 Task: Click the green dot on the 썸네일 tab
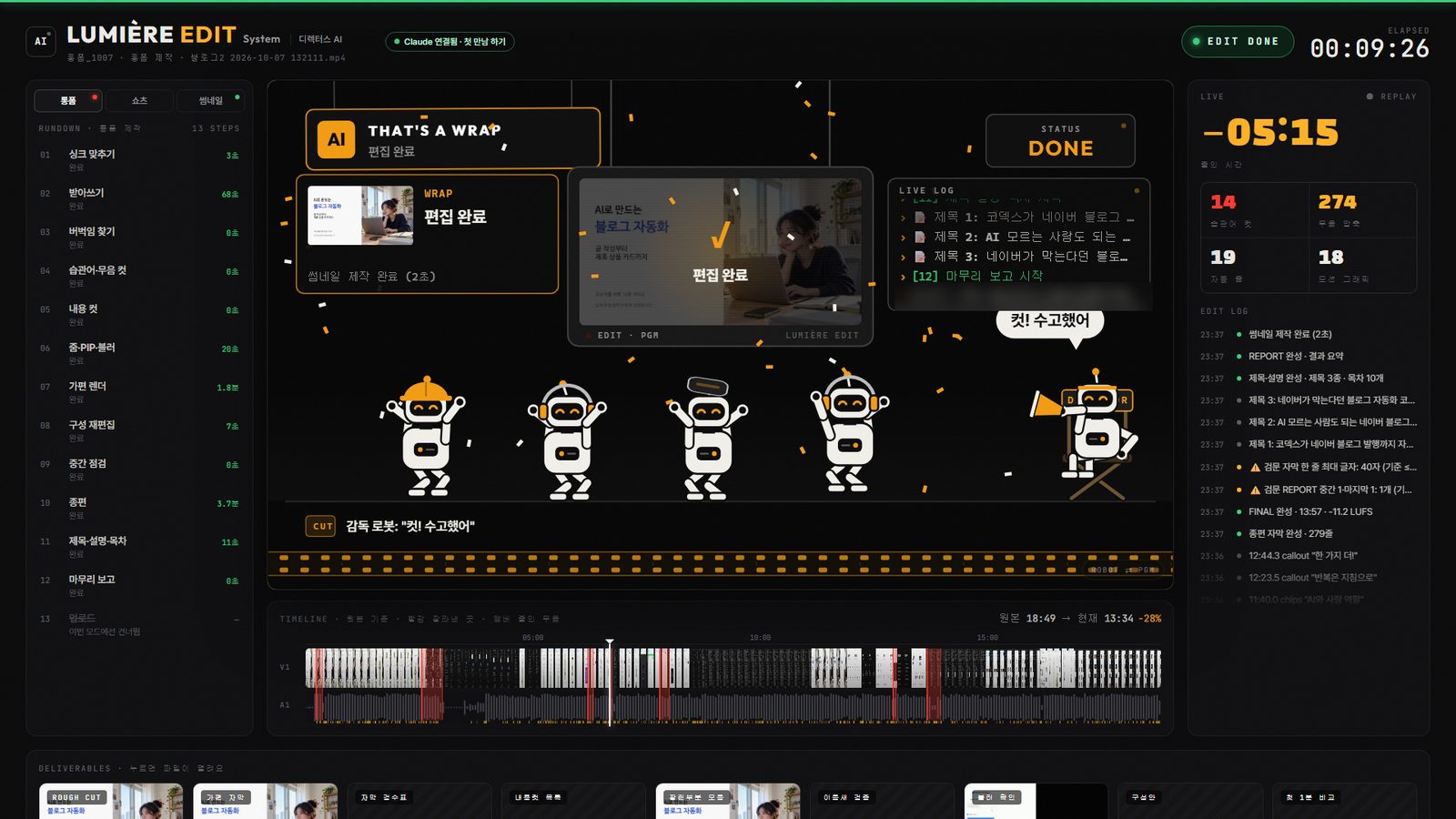(x=238, y=96)
